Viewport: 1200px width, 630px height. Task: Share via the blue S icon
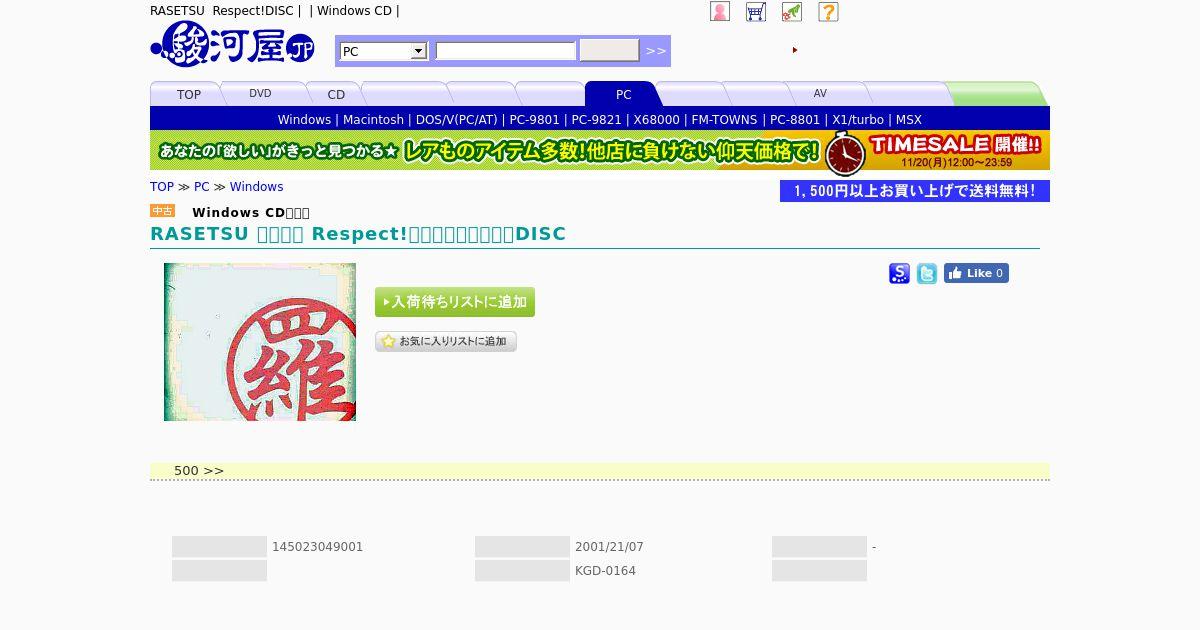coord(899,273)
